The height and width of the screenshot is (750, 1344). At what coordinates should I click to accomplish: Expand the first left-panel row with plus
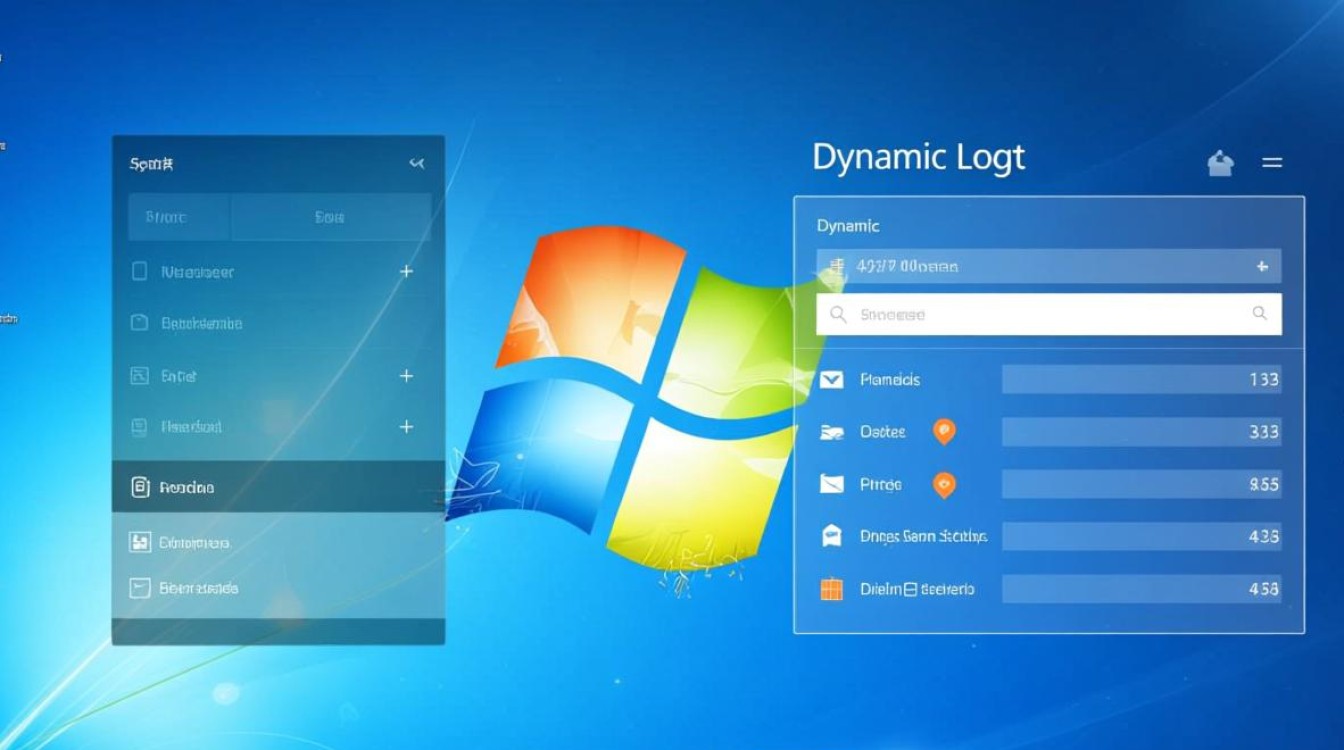tap(406, 271)
